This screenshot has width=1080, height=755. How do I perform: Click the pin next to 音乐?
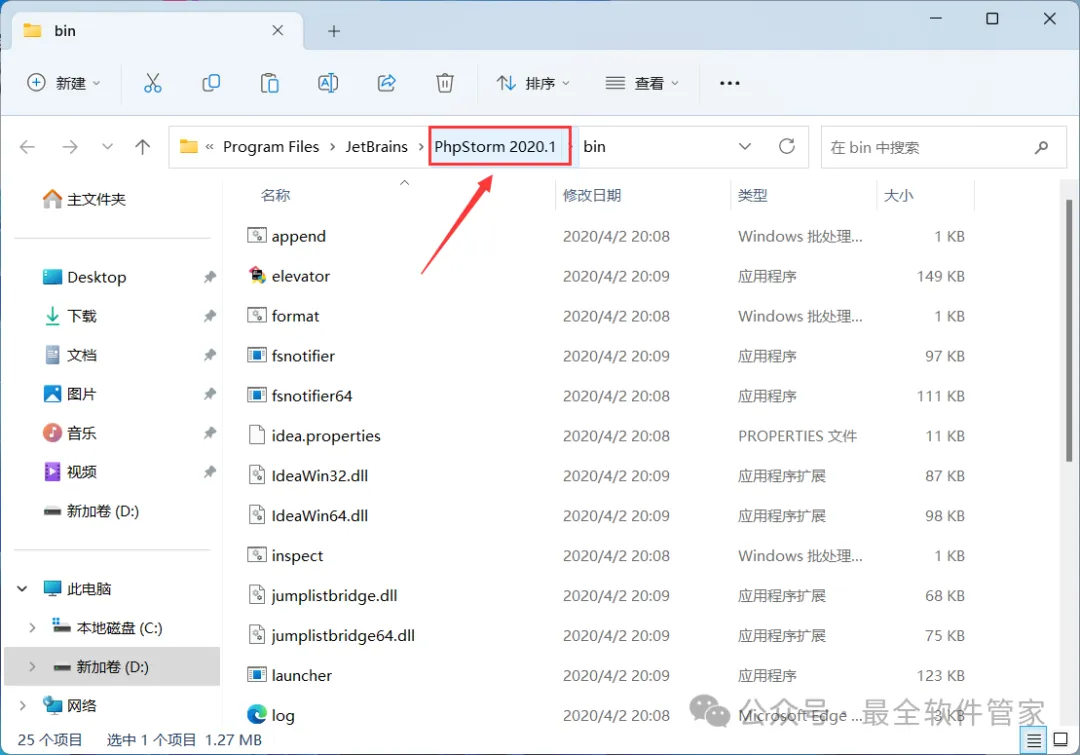click(209, 433)
